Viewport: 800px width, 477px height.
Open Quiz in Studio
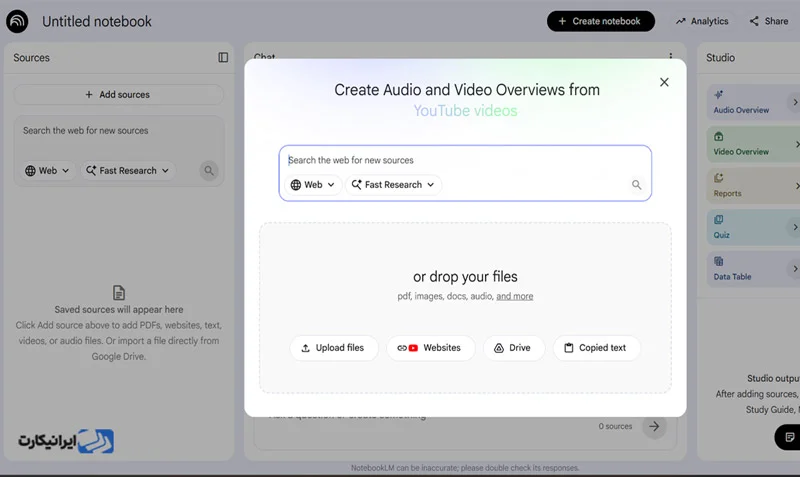753,228
